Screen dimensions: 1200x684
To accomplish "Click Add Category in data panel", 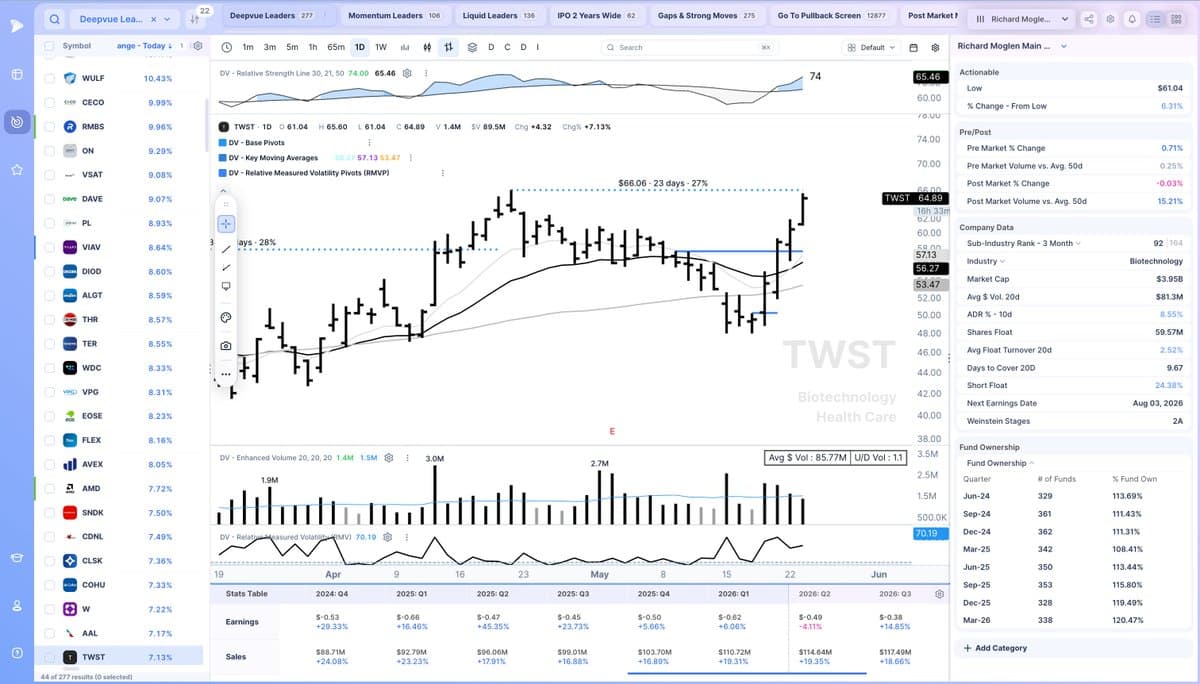I will 995,648.
